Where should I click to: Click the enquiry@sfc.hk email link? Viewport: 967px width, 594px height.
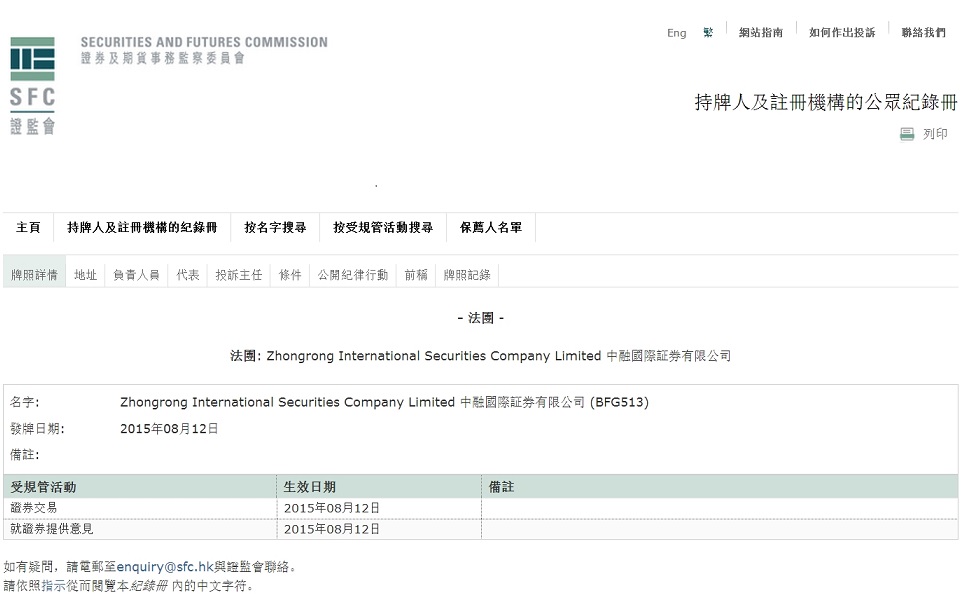click(x=165, y=567)
